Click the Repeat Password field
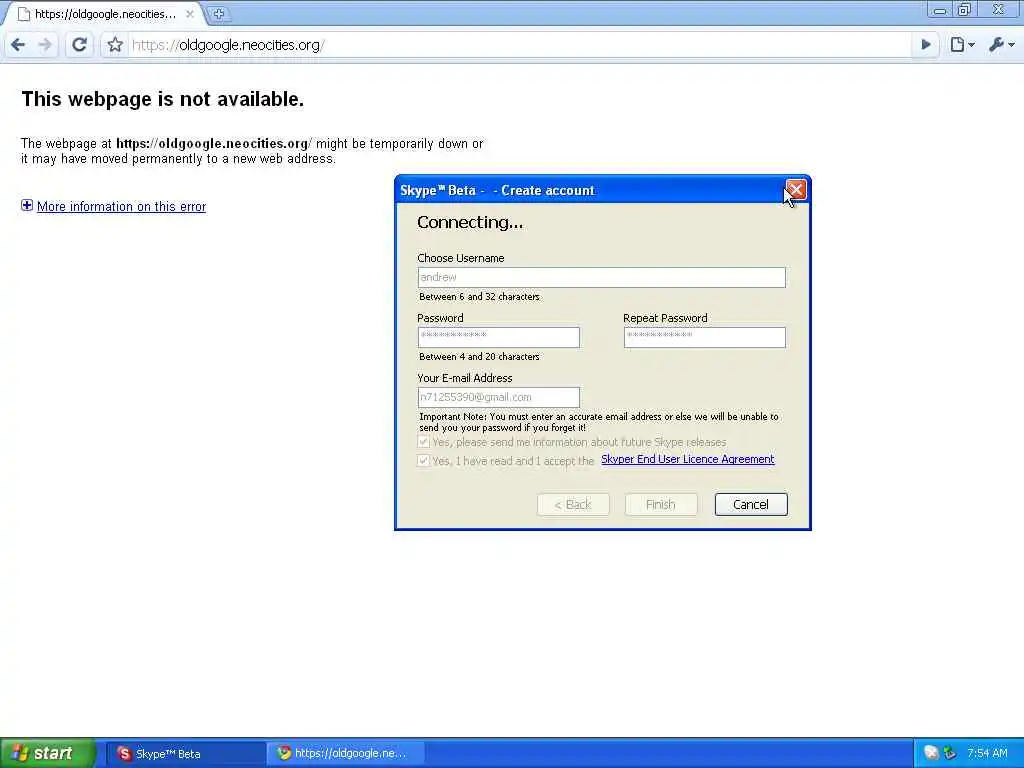The image size is (1024, 768). [x=704, y=337]
